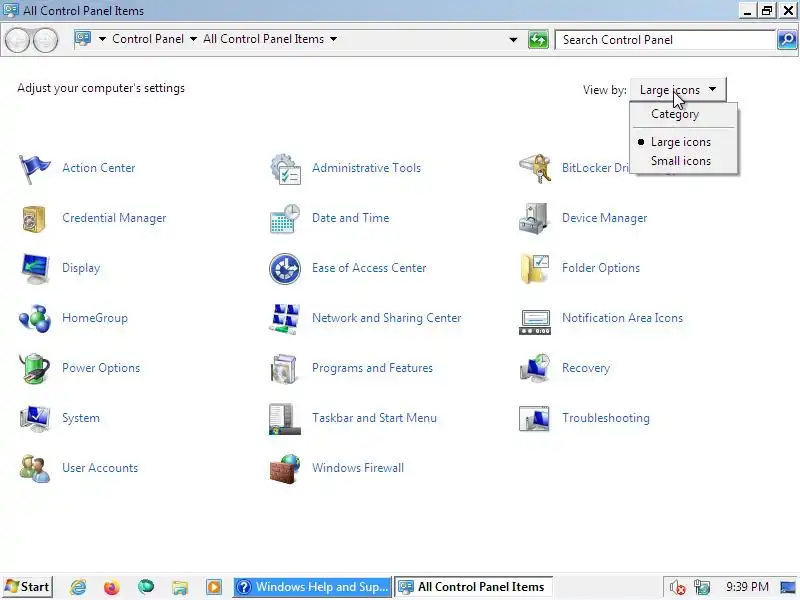The width and height of the screenshot is (800, 600).
Task: Click the Taskbar and Start Menu icon
Action: [284, 419]
